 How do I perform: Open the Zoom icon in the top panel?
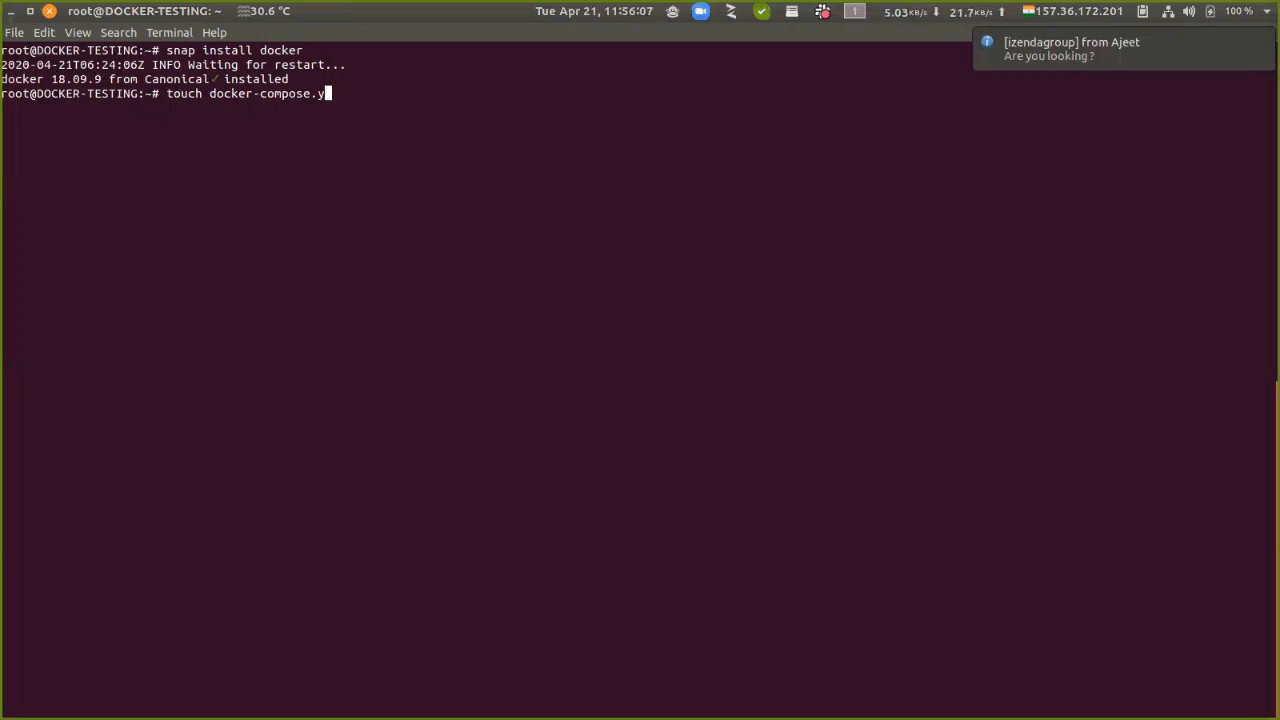(x=701, y=11)
